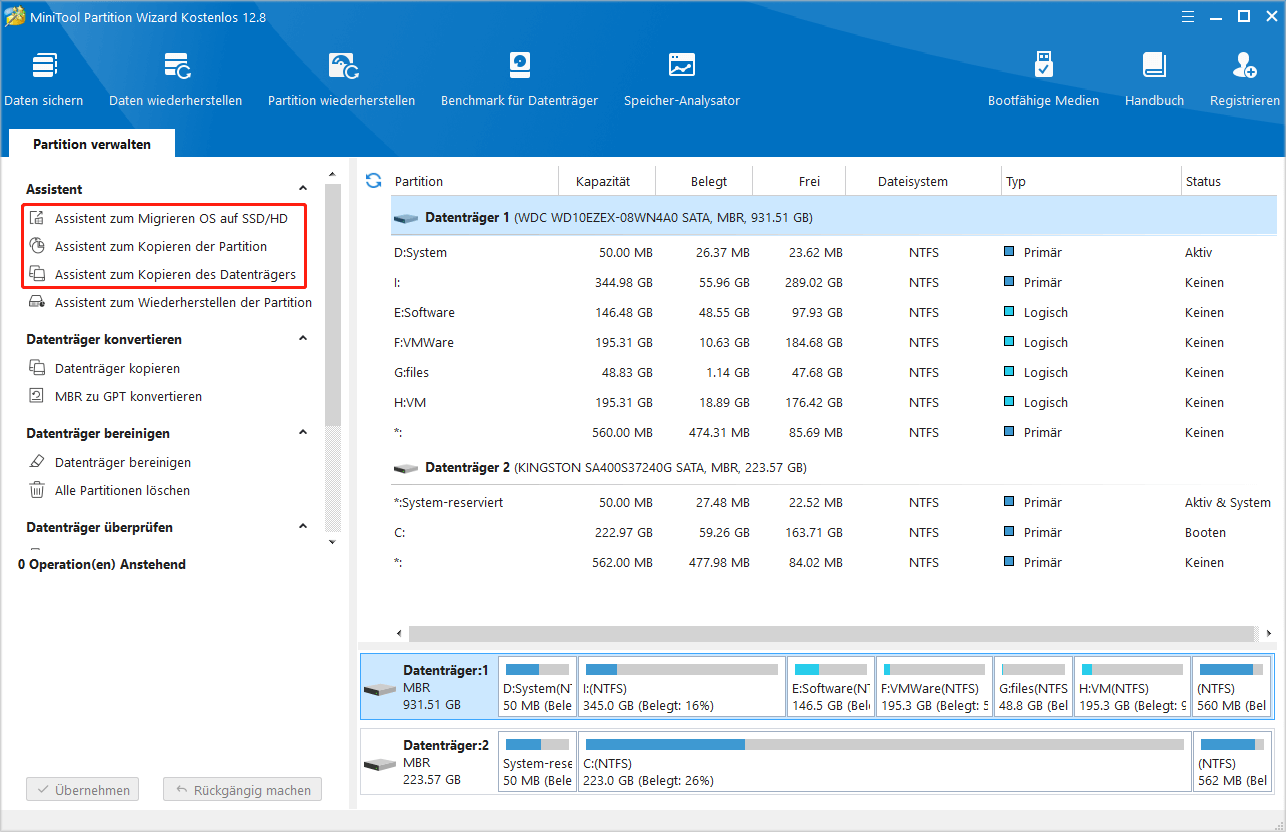Click Rückgängig machen button
Image resolution: width=1286 pixels, height=832 pixels.
coord(243,790)
